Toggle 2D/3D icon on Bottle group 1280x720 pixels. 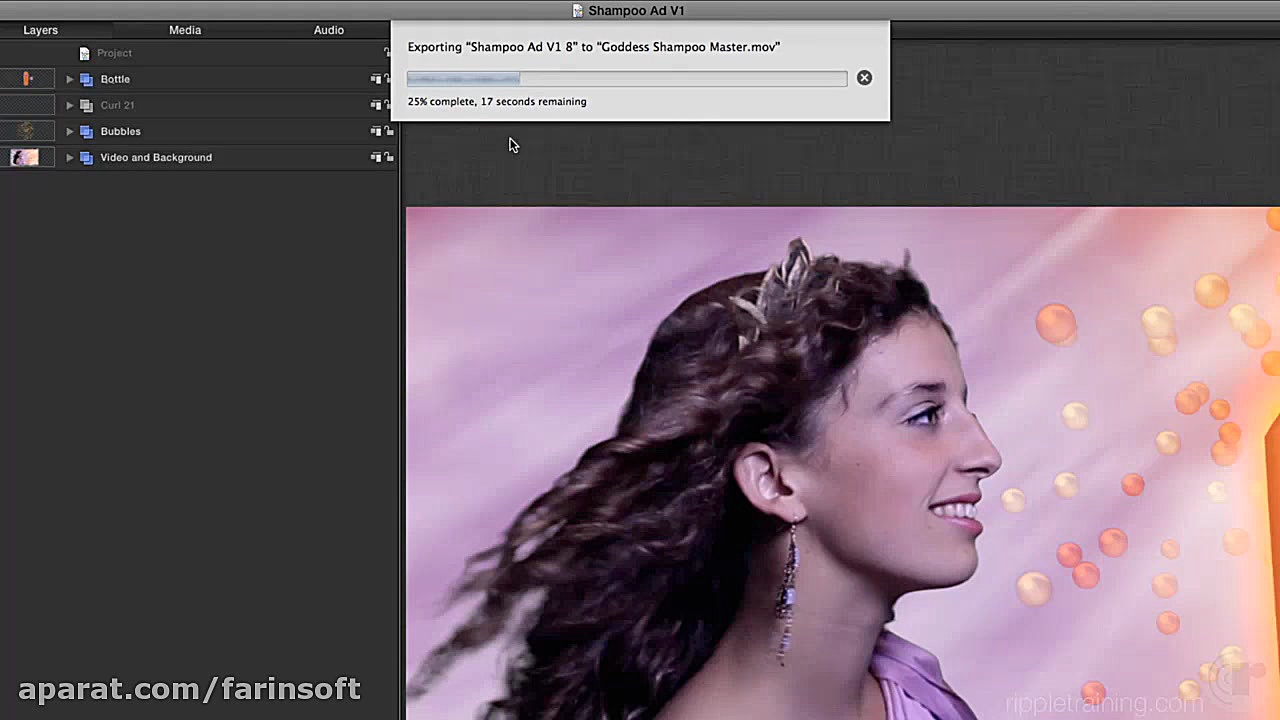pyautogui.click(x=376, y=79)
